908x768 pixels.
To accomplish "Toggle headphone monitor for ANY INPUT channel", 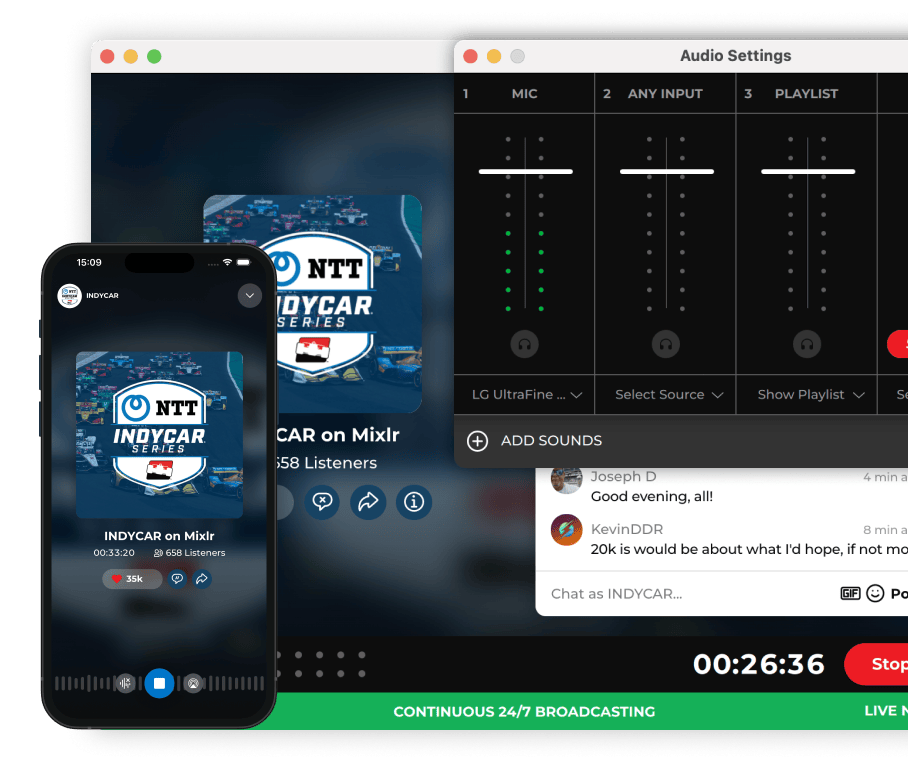I will click(666, 345).
